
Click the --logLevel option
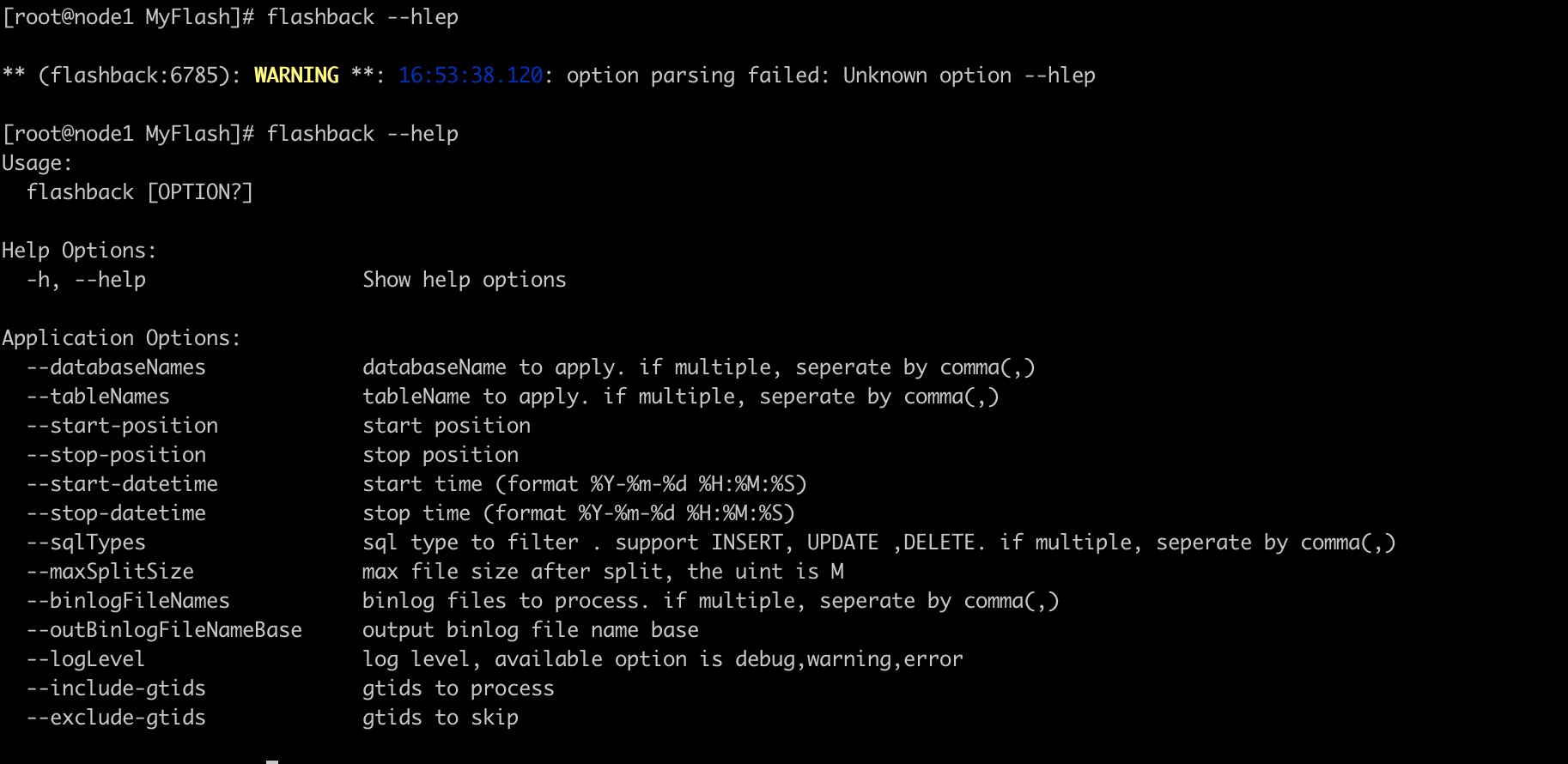click(x=86, y=659)
